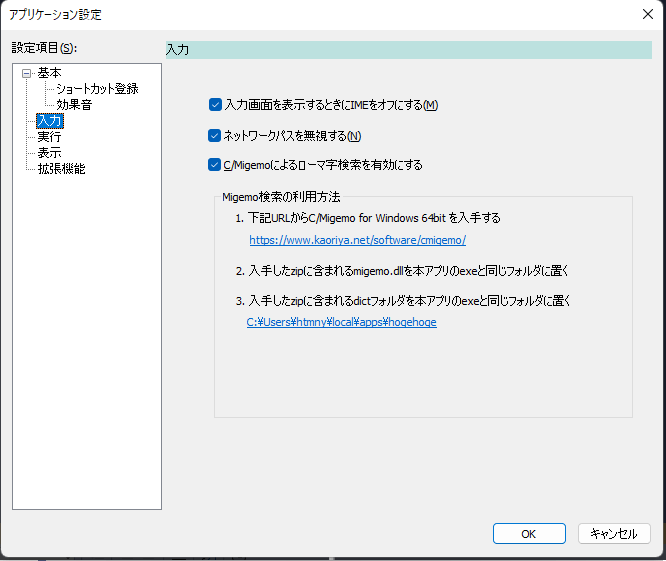Open the kaoriya.net cmigemo download link
This screenshot has height=561, width=666.
[x=358, y=240]
